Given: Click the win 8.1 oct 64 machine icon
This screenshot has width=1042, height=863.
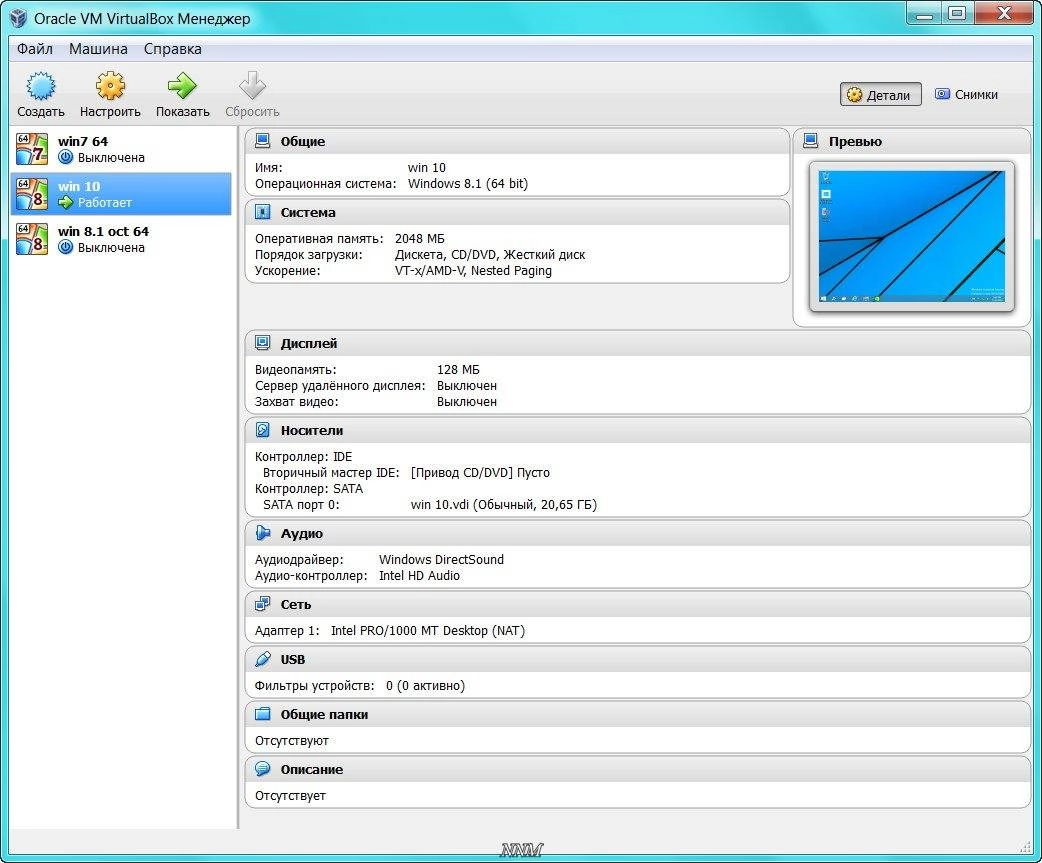Looking at the screenshot, I should [32, 239].
